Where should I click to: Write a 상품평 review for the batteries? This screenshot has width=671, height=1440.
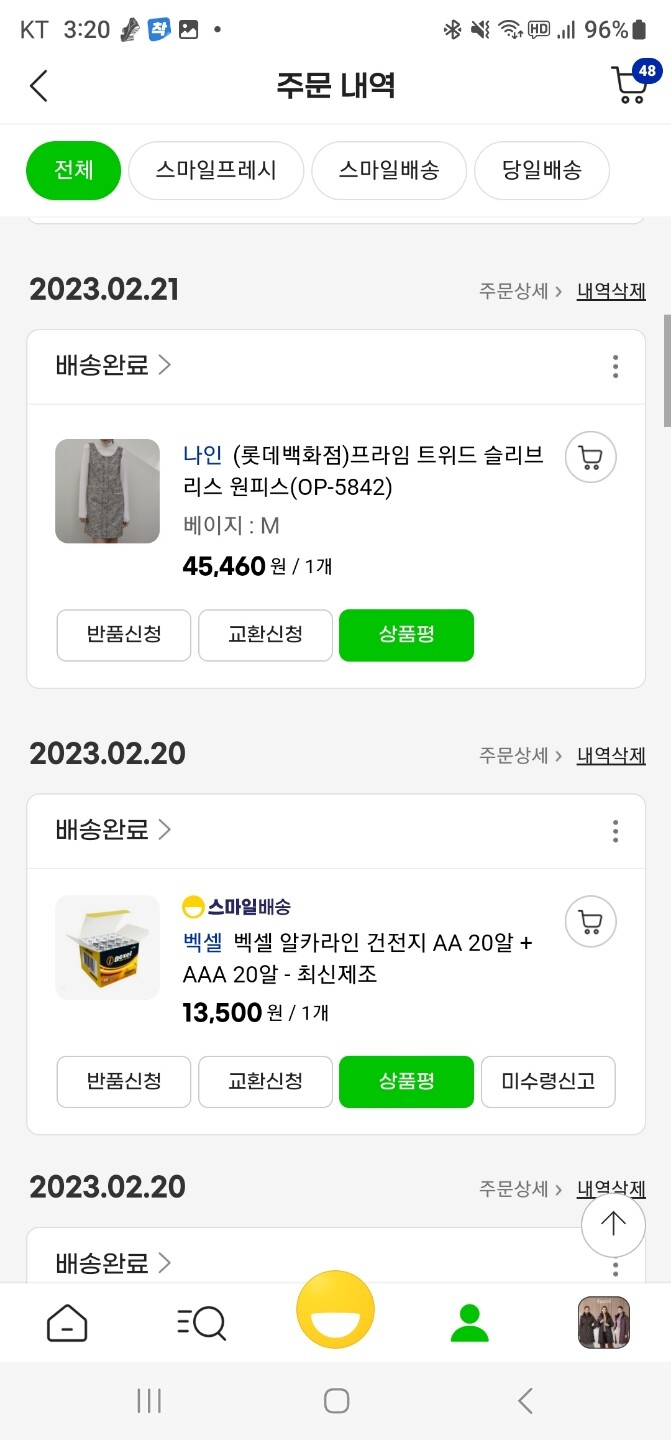click(406, 1082)
